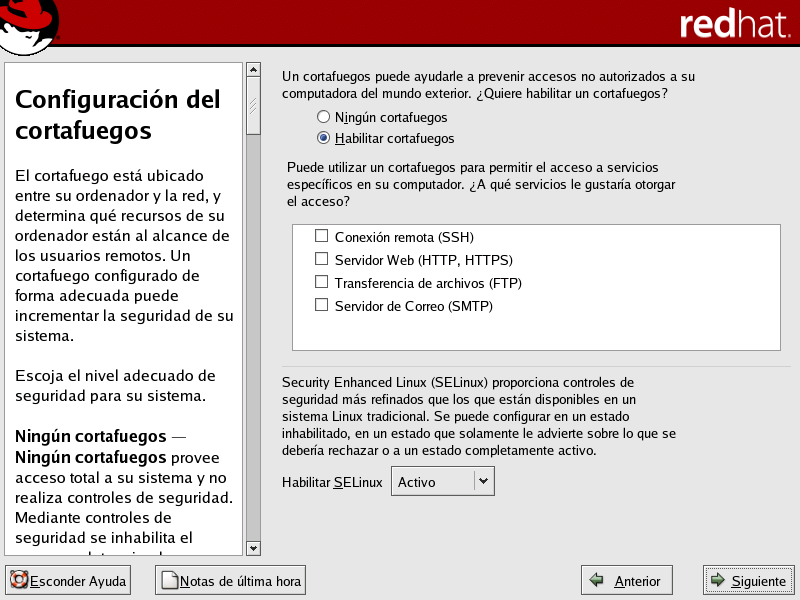The width and height of the screenshot is (800, 600).
Task: Select the Habilitar cortafuegos radio option
Action: pyautogui.click(x=323, y=138)
